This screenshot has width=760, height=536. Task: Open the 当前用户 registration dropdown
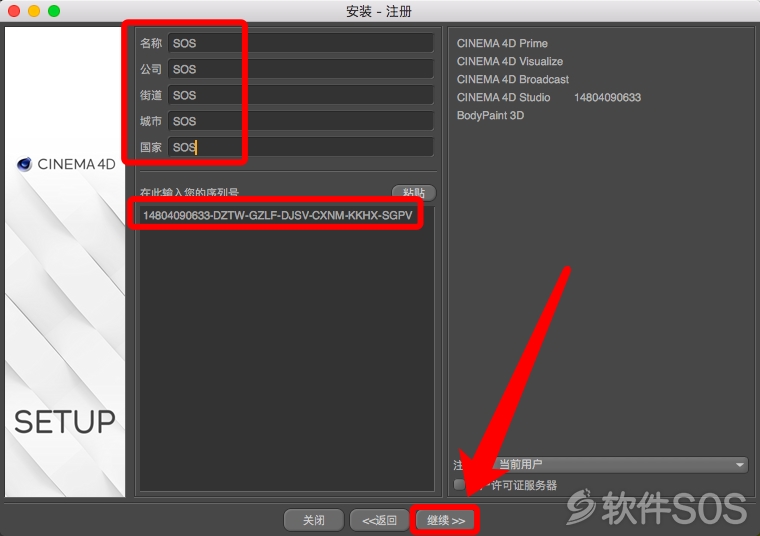click(620, 465)
